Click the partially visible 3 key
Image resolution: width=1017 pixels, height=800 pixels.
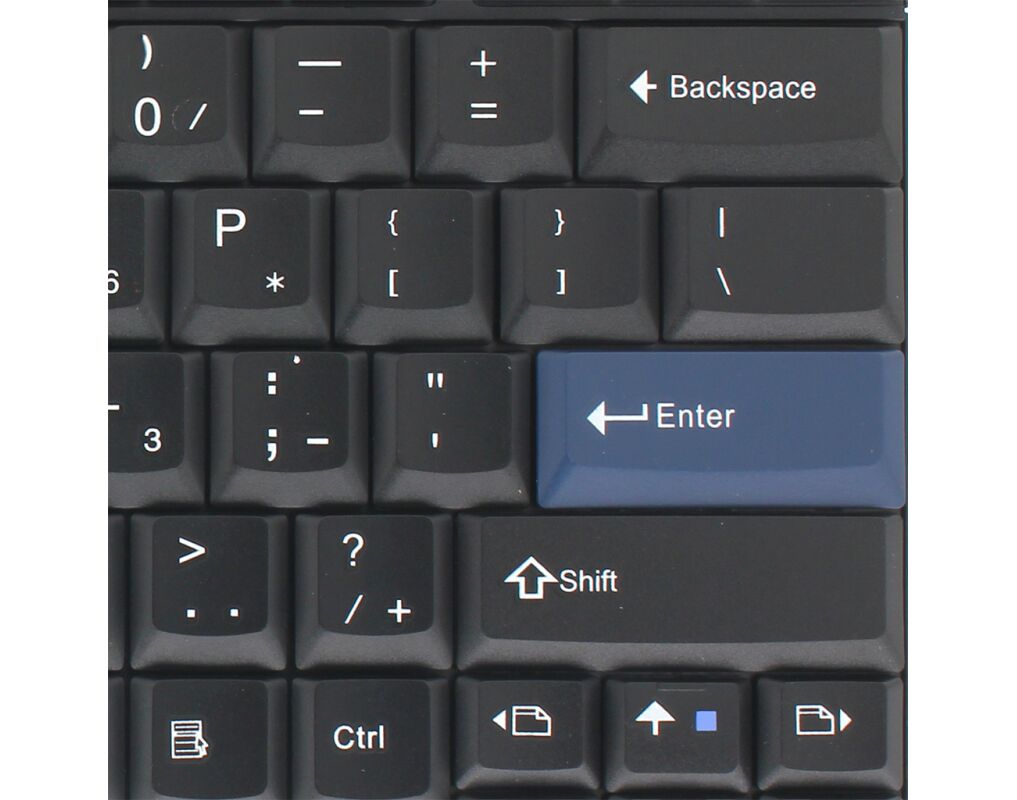coord(156,429)
